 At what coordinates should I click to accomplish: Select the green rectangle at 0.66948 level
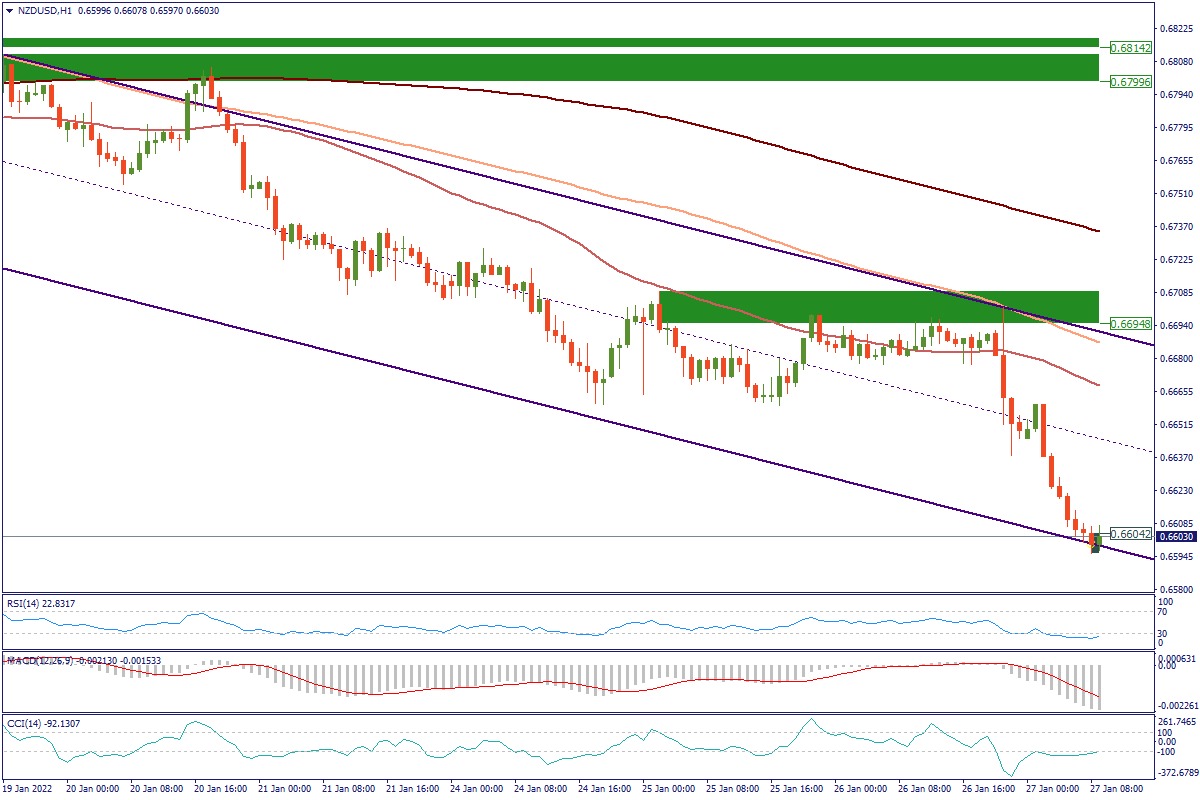[878, 307]
